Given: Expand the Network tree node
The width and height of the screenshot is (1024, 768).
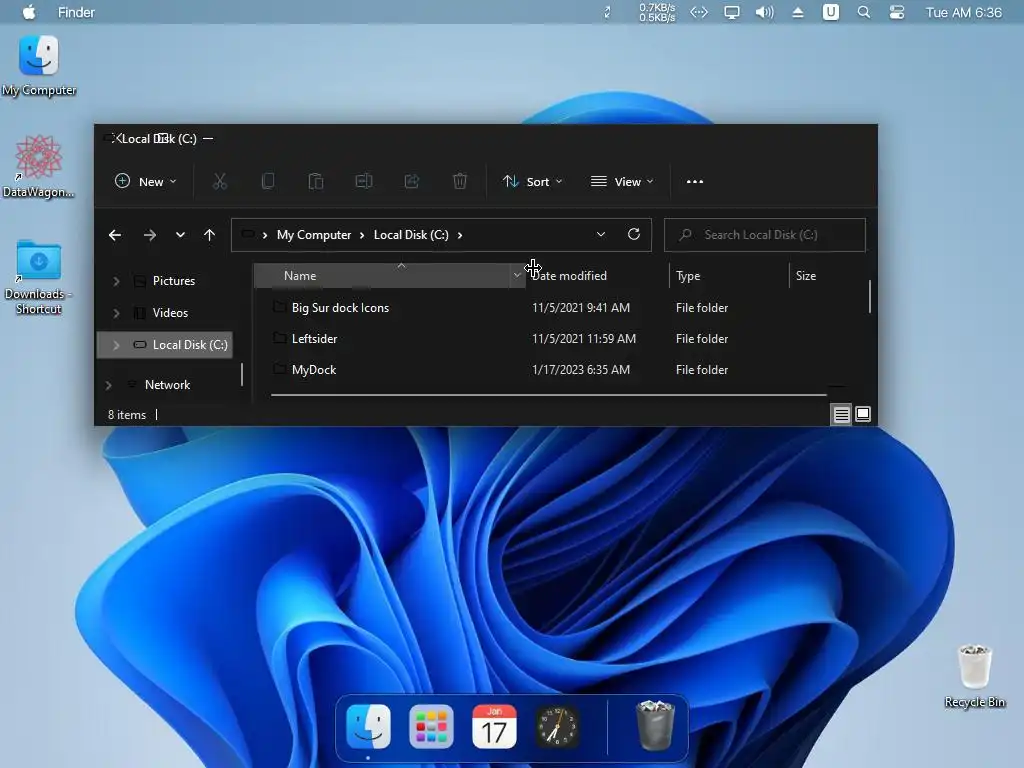Looking at the screenshot, I should [x=108, y=385].
